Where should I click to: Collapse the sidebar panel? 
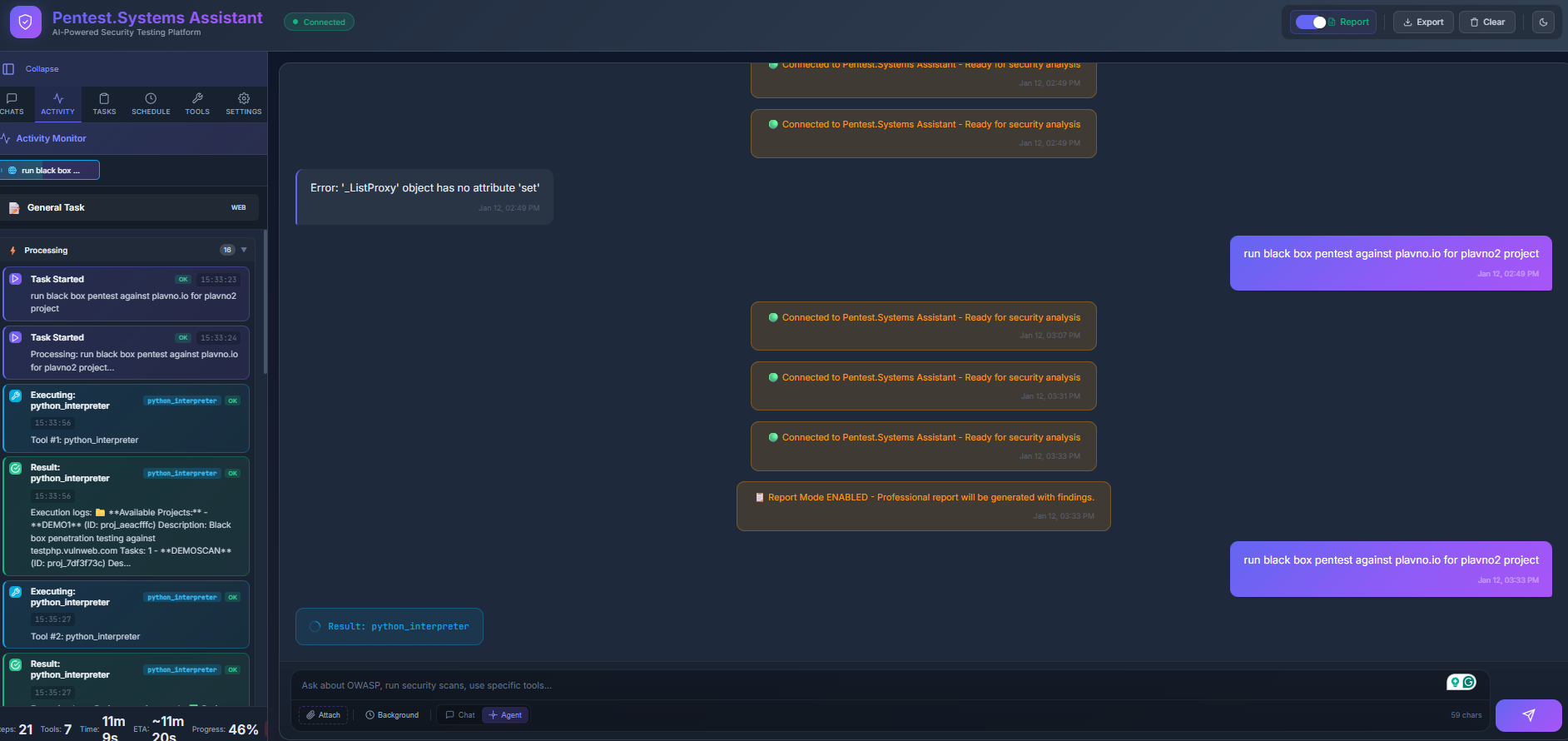pyautogui.click(x=42, y=69)
